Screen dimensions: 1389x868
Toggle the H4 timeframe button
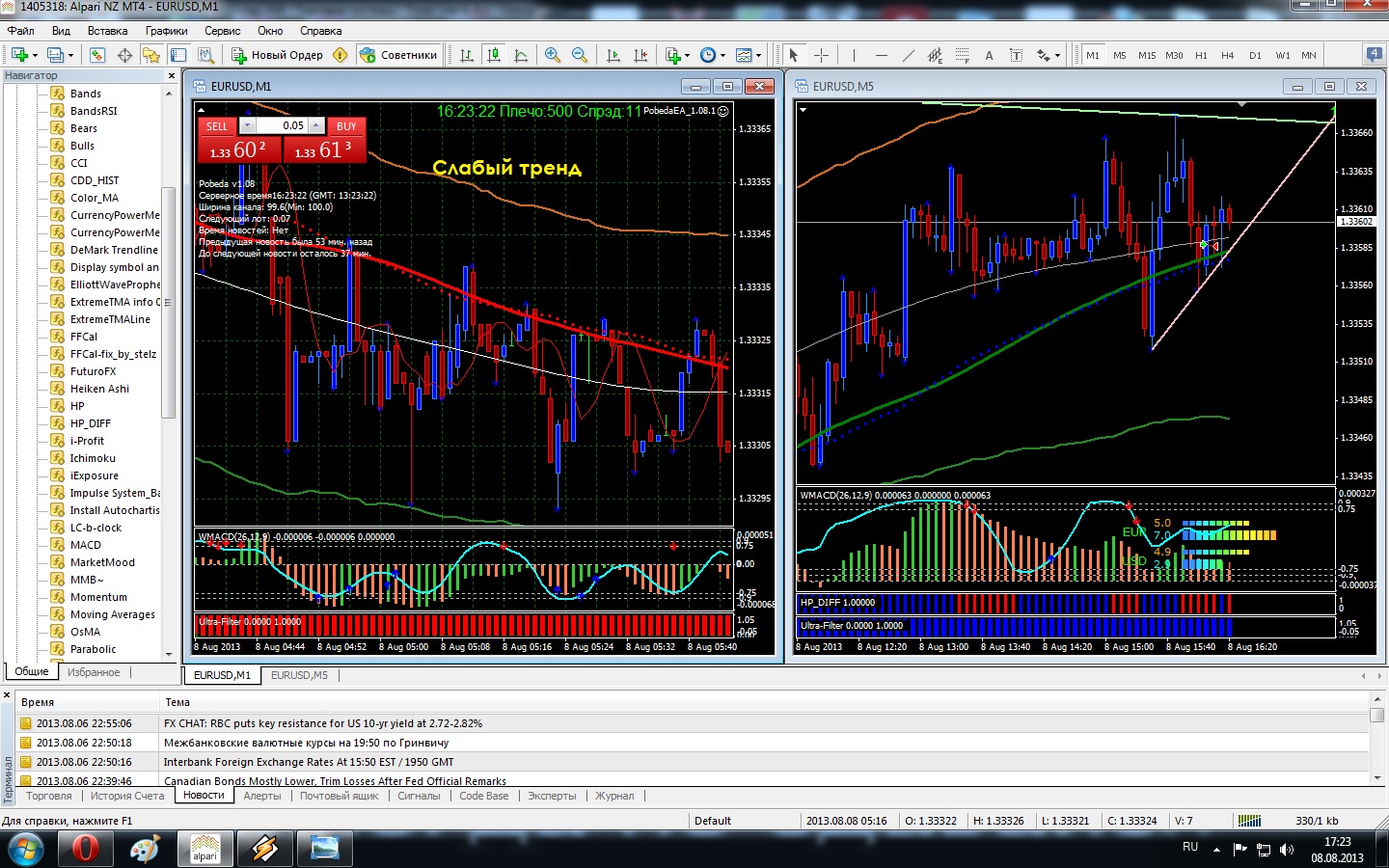point(1227,55)
